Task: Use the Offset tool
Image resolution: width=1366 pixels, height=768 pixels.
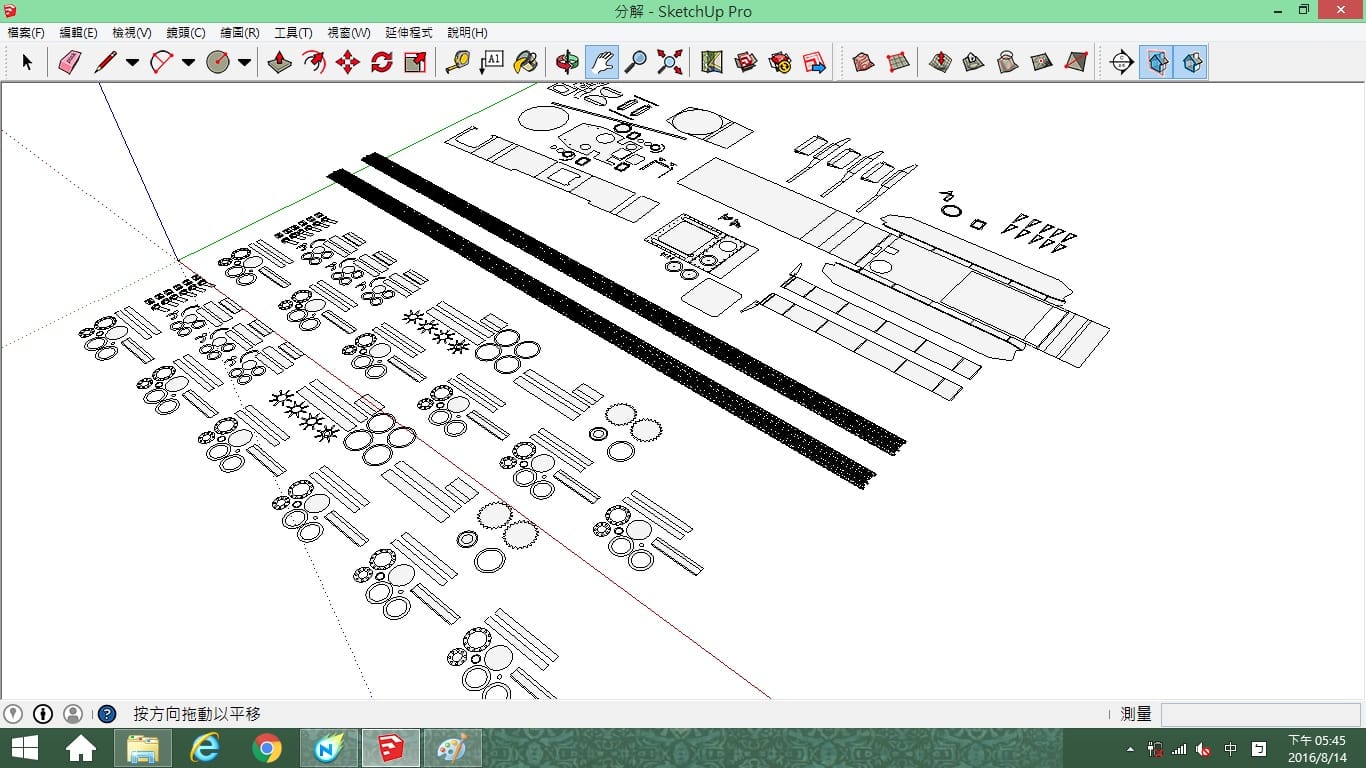Action: [x=314, y=62]
